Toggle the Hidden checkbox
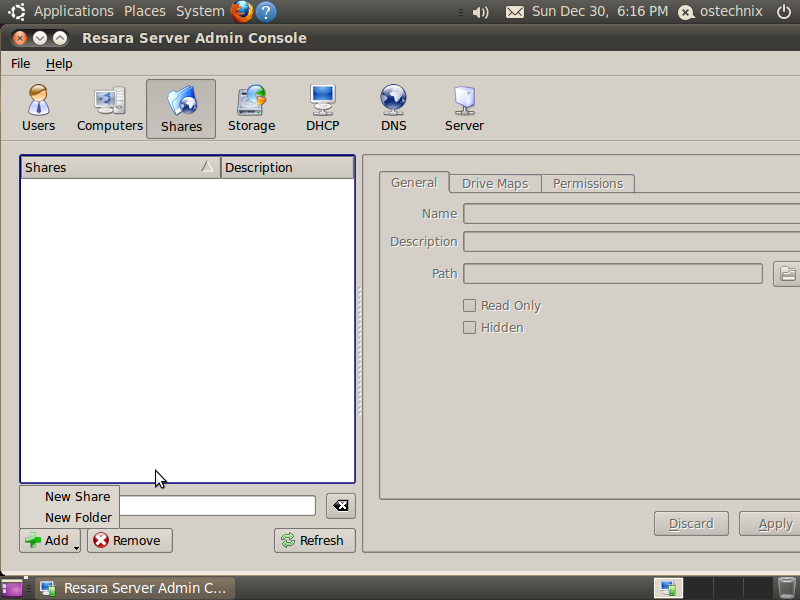 [x=469, y=327]
